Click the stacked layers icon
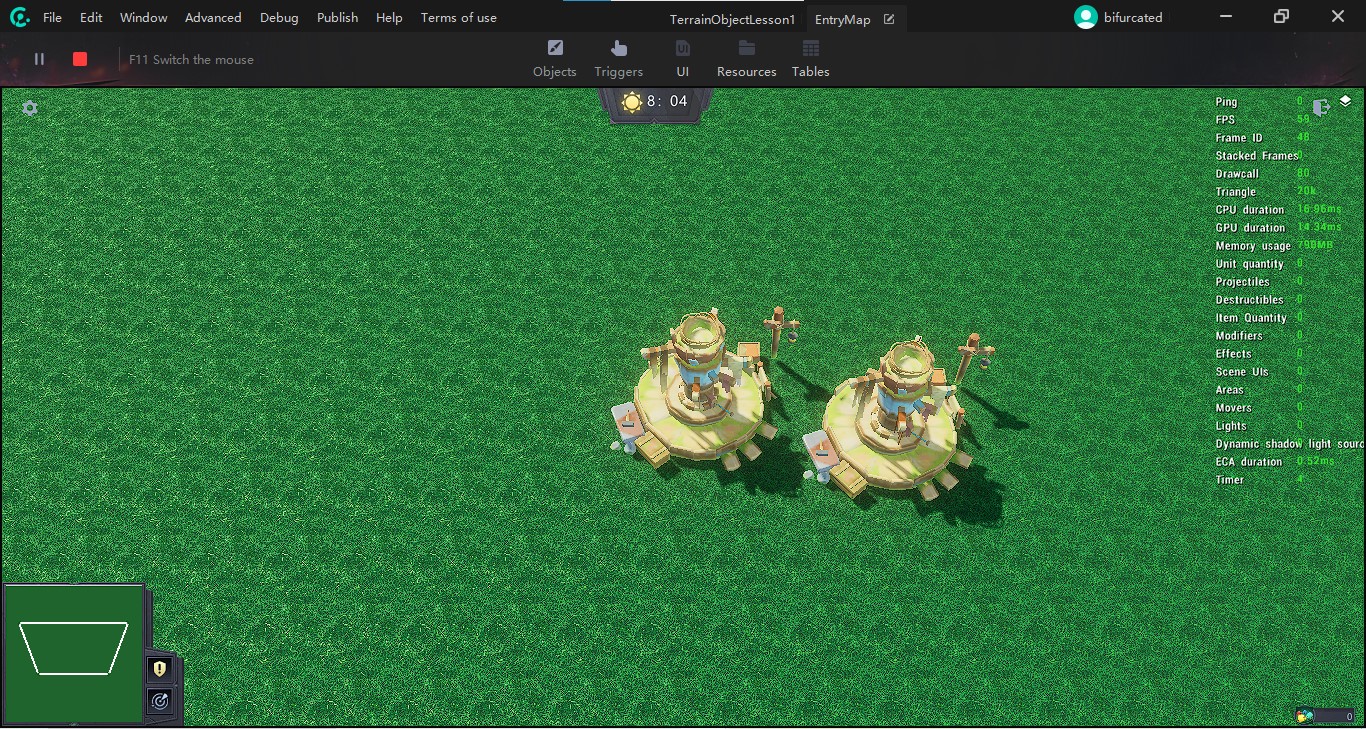 point(1346,101)
